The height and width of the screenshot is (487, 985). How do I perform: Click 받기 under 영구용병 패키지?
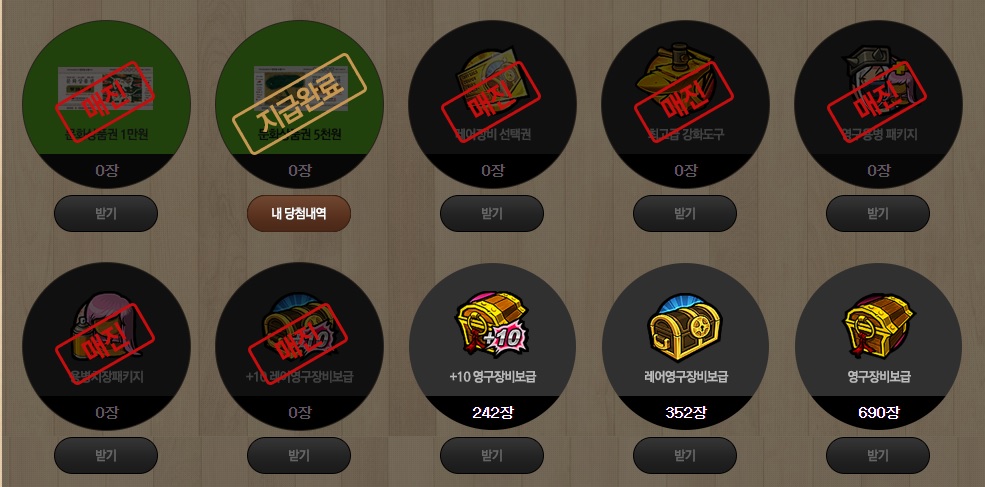click(x=878, y=214)
